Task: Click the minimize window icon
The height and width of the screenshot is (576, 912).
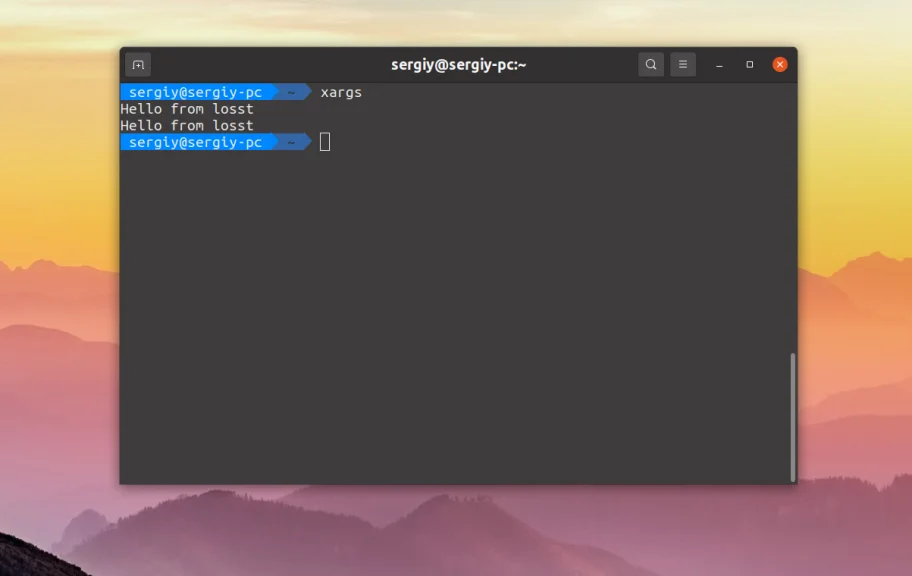Action: (x=718, y=64)
